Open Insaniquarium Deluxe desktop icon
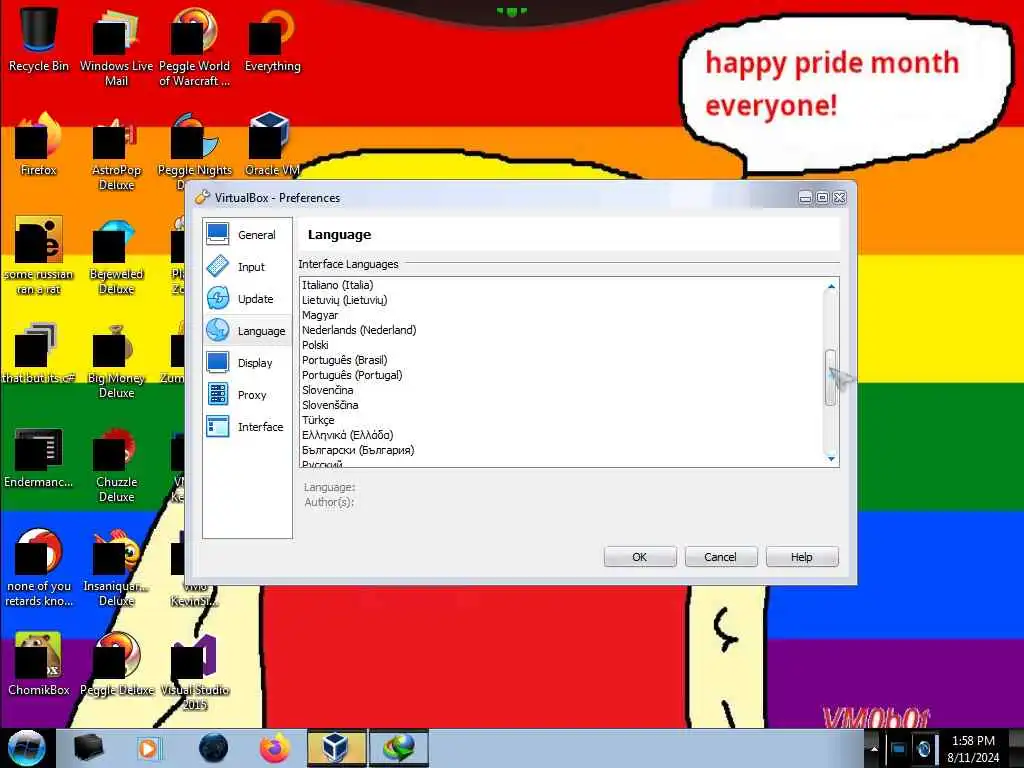Viewport: 1024px width, 768px height. (116, 568)
